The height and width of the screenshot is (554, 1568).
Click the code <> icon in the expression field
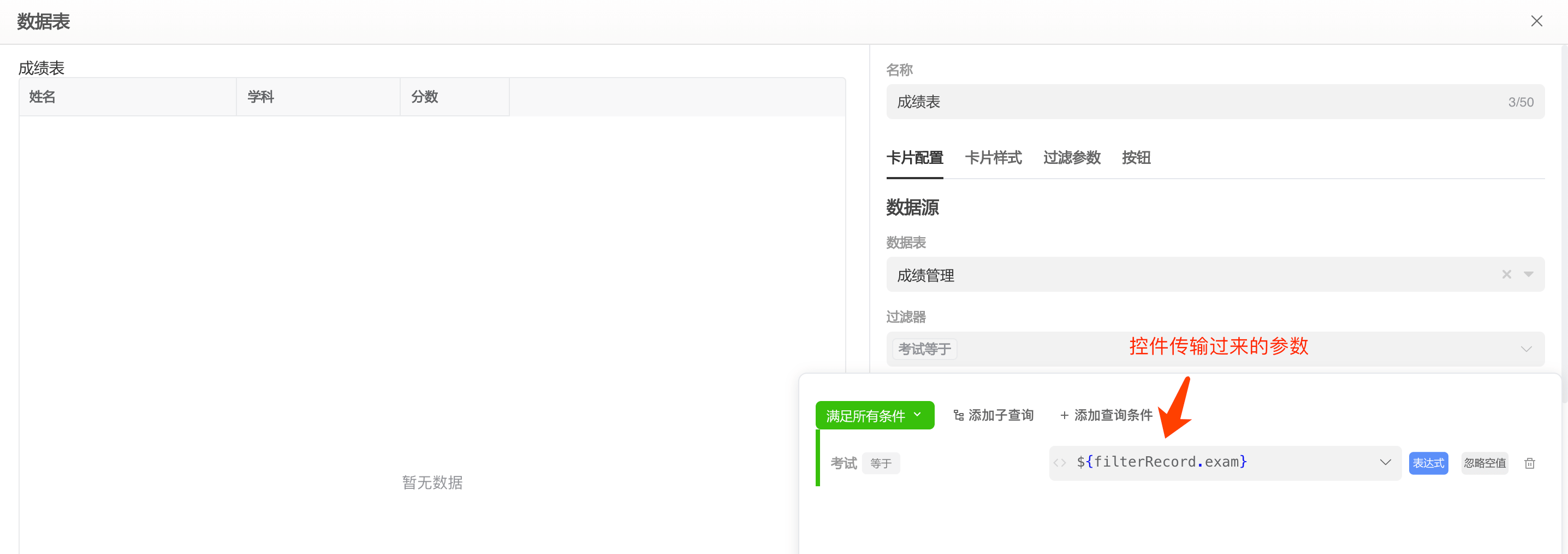[1060, 463]
